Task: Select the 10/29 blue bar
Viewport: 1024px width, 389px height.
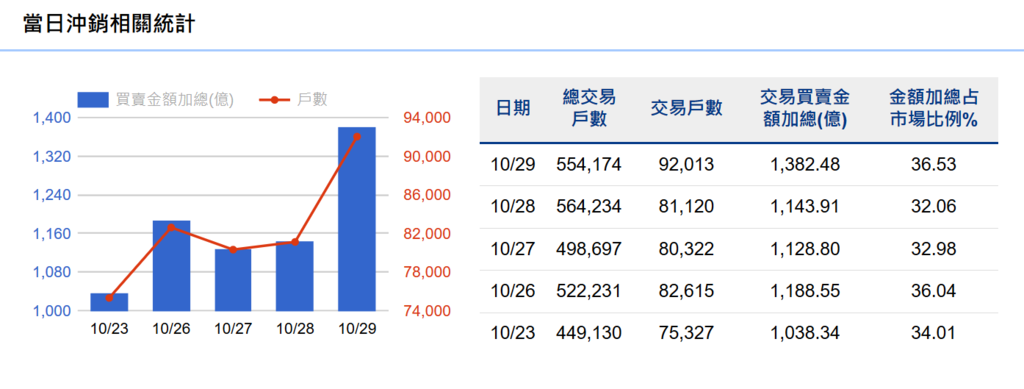Action: point(357,219)
